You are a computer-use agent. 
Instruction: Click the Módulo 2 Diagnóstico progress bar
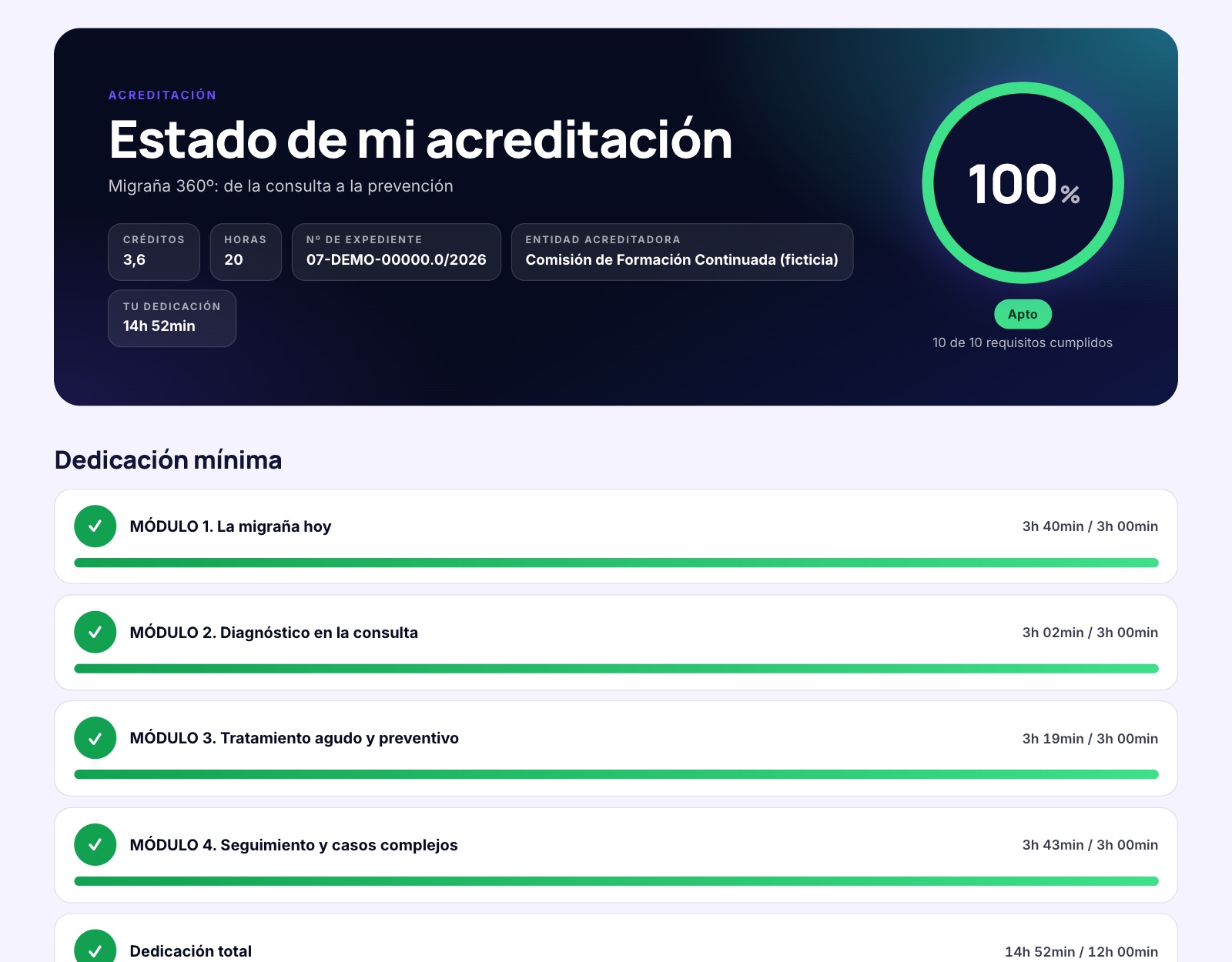[x=616, y=669]
